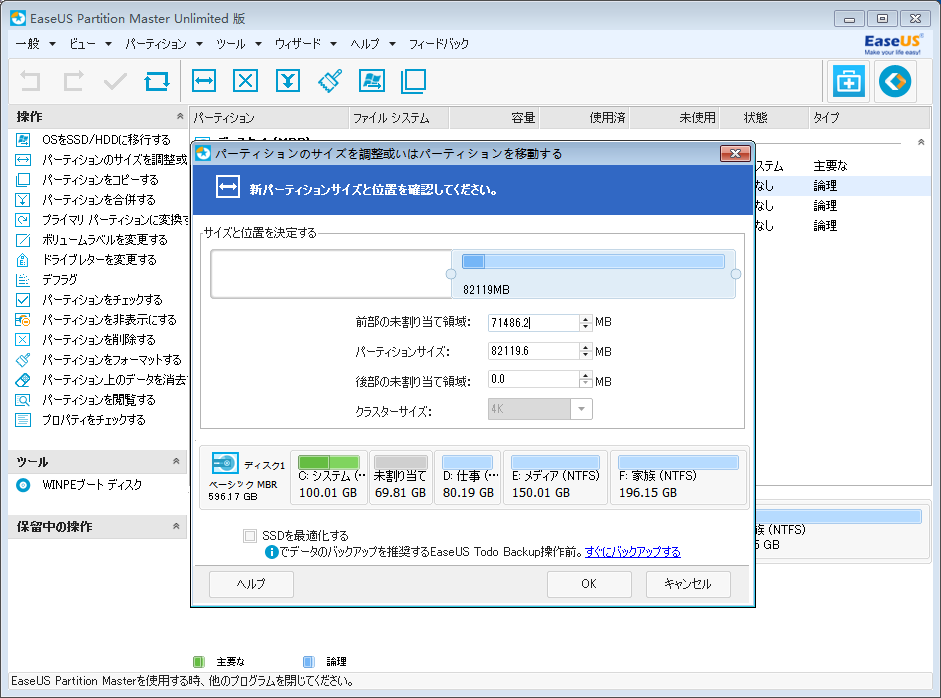
Task: Enable the SSDを最適化する checkbox
Action: click(x=250, y=535)
